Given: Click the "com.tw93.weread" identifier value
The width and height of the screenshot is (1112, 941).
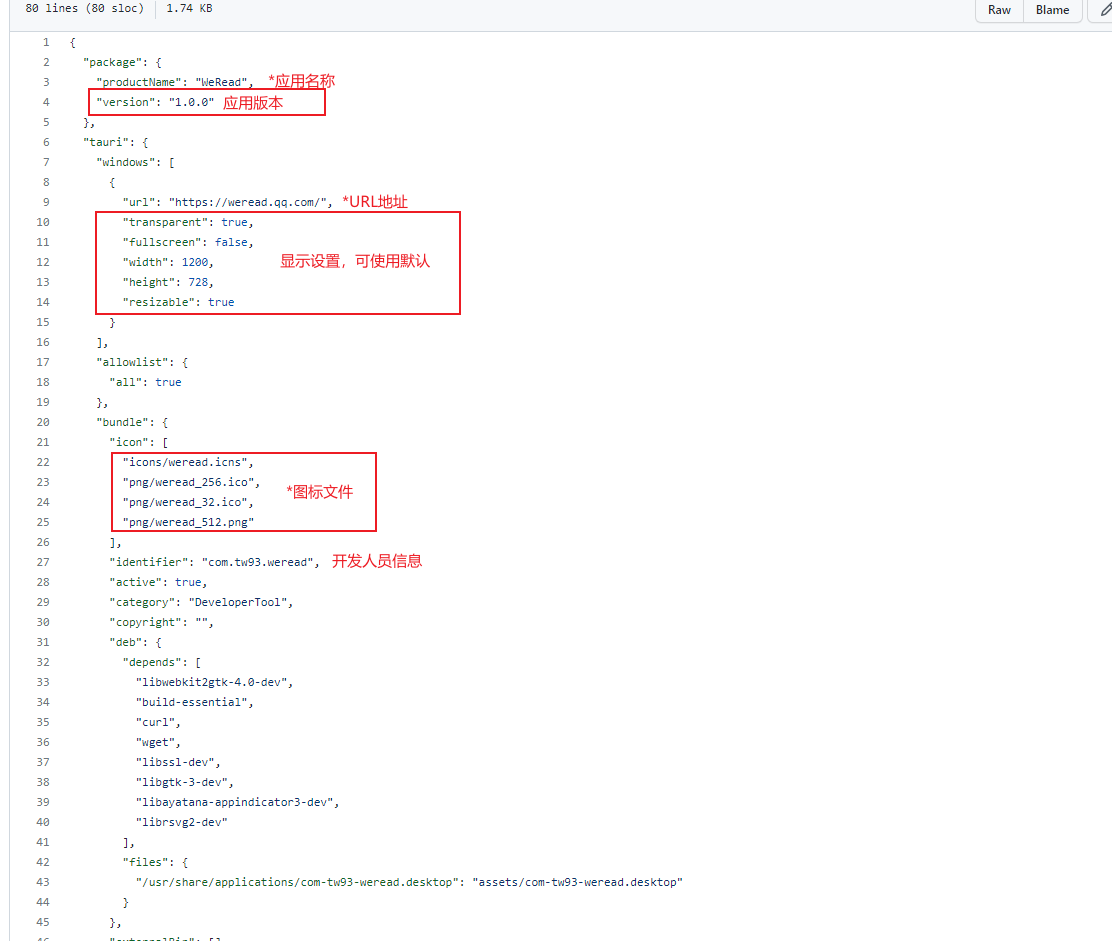Looking at the screenshot, I should click(x=258, y=562).
